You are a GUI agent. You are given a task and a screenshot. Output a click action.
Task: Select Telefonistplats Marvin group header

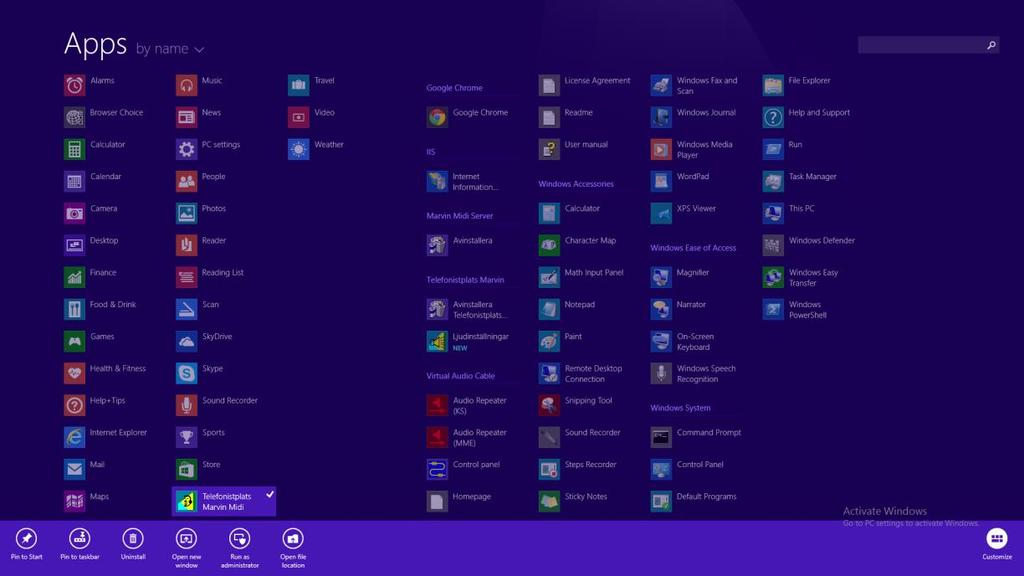(465, 280)
